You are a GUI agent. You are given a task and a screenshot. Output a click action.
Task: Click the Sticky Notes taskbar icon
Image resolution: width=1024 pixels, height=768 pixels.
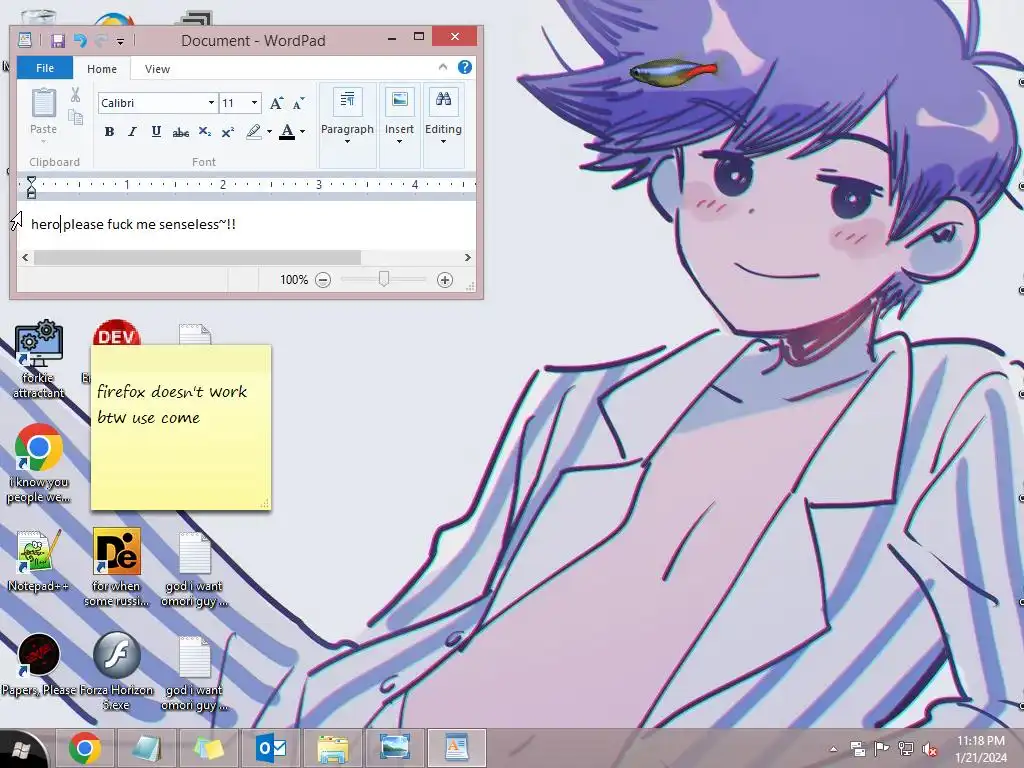click(209, 748)
